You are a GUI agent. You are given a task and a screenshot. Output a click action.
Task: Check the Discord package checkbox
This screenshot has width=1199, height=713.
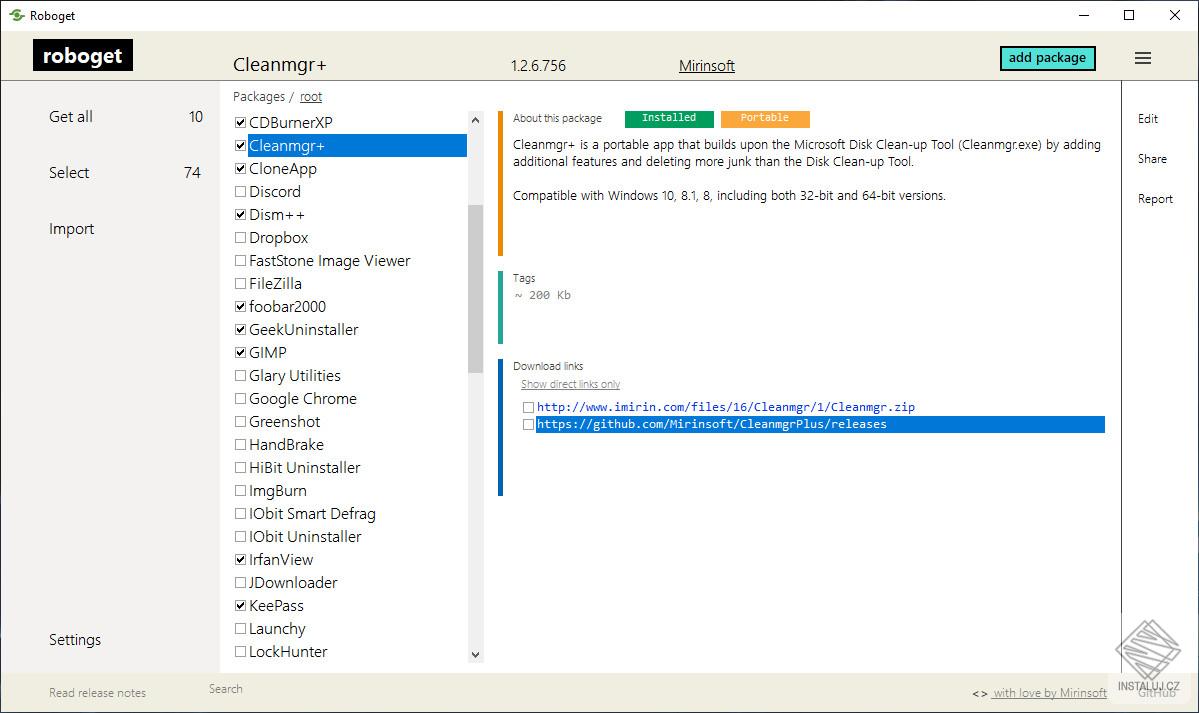coord(240,192)
